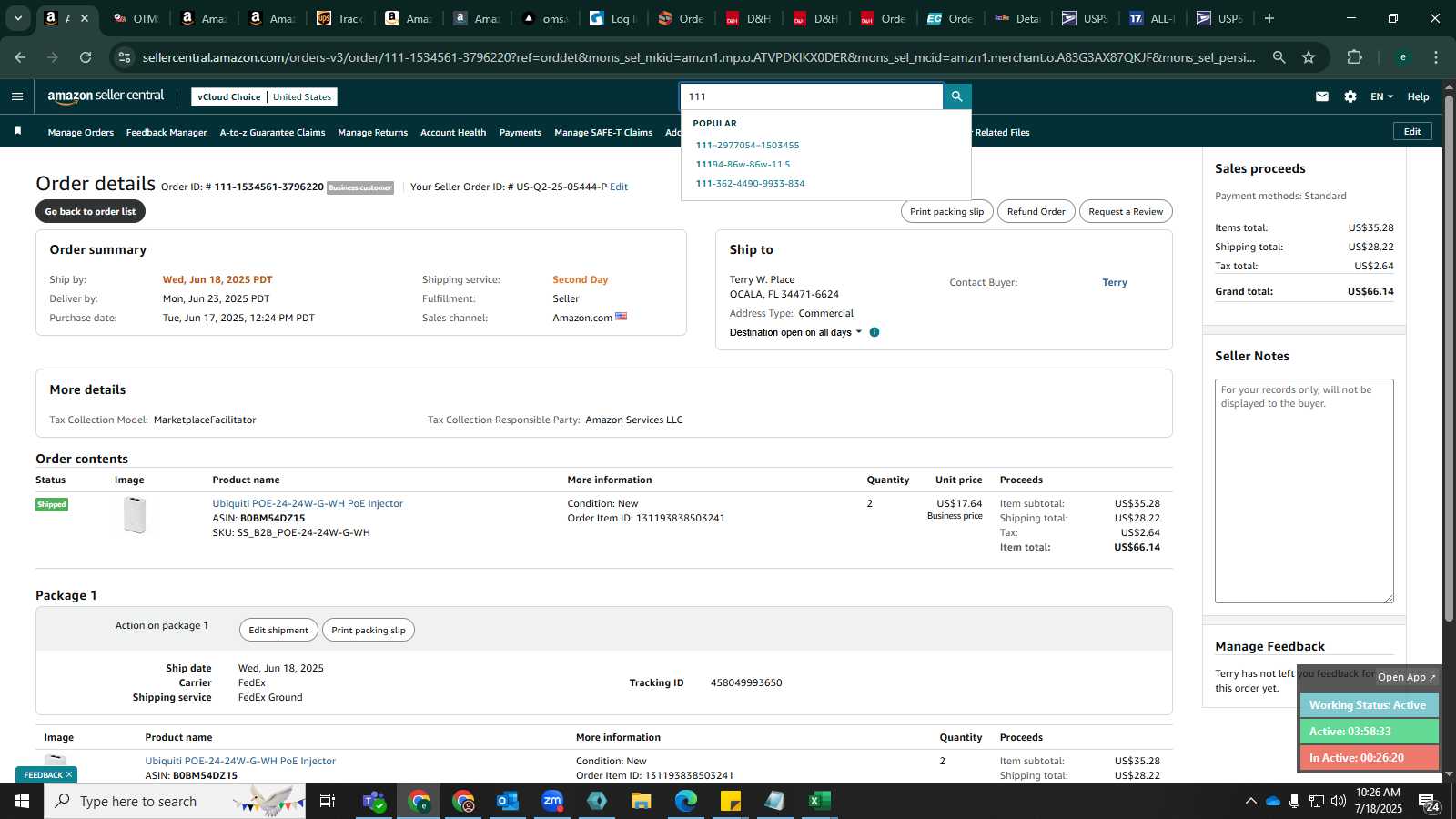The width and height of the screenshot is (1456, 819).
Task: Focus the search field containing 111
Action: point(812,96)
